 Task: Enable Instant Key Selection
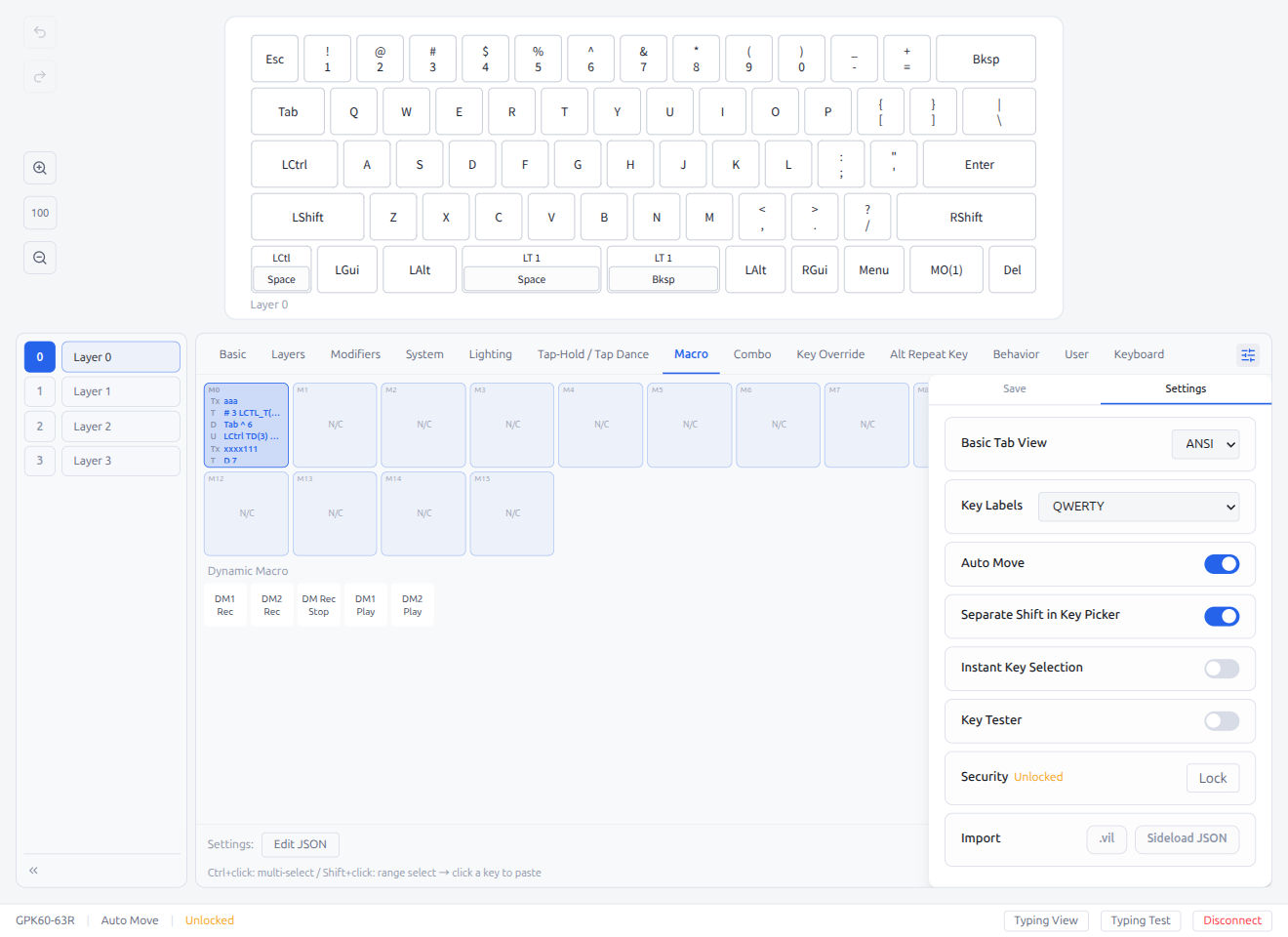1222,669
